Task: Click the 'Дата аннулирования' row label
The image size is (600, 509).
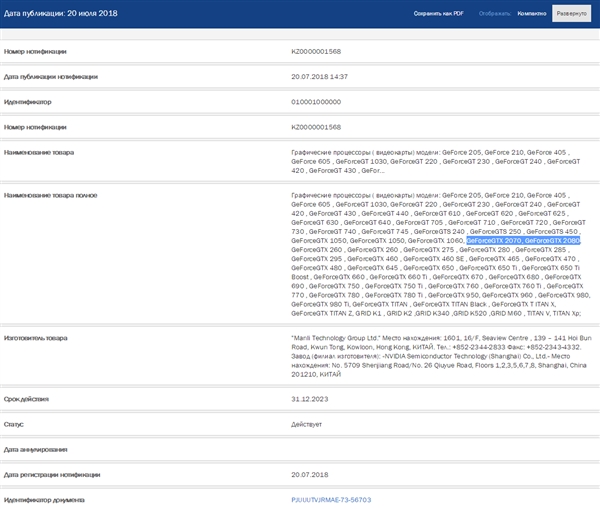Action: [37, 449]
